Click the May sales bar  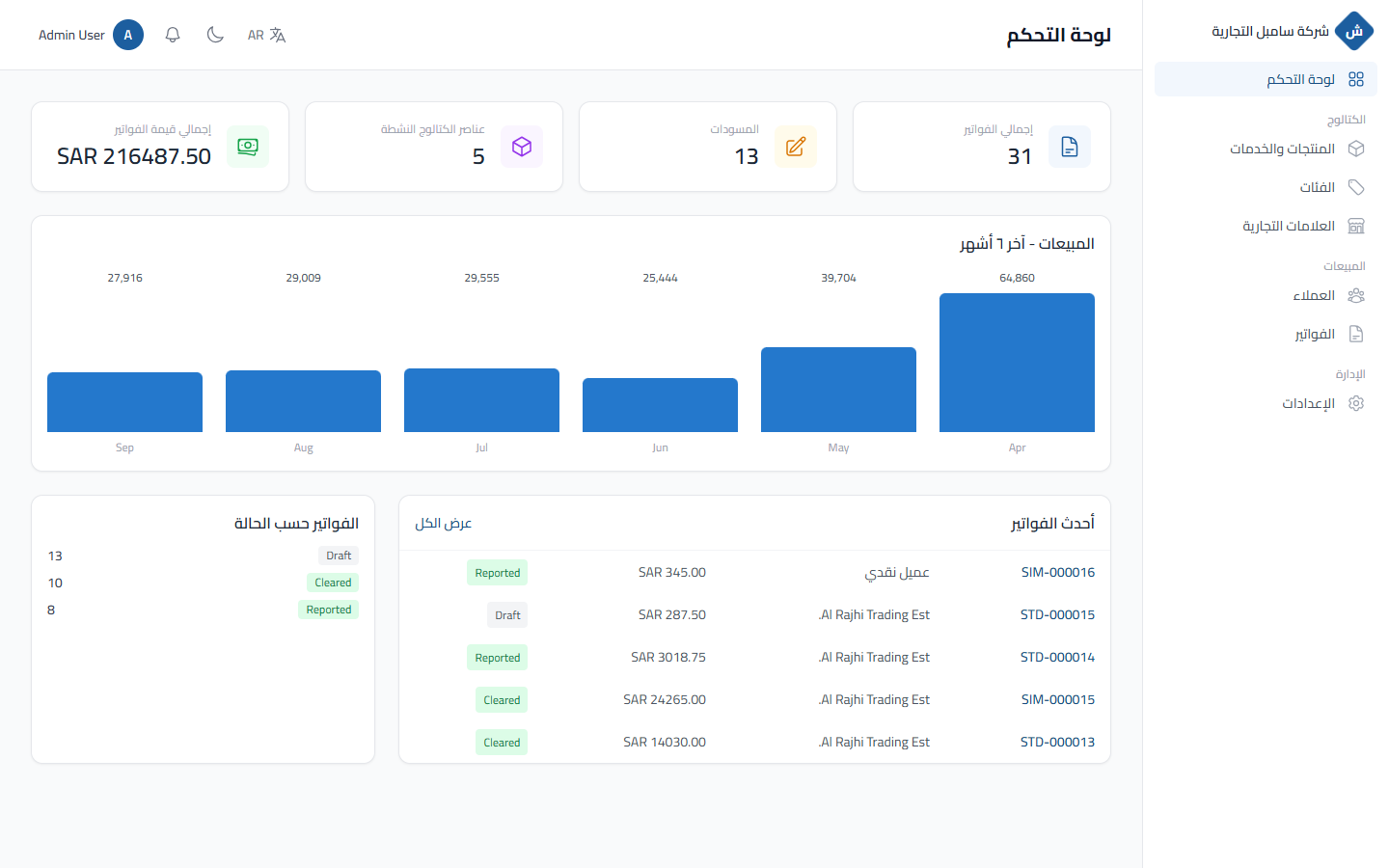tap(838, 390)
